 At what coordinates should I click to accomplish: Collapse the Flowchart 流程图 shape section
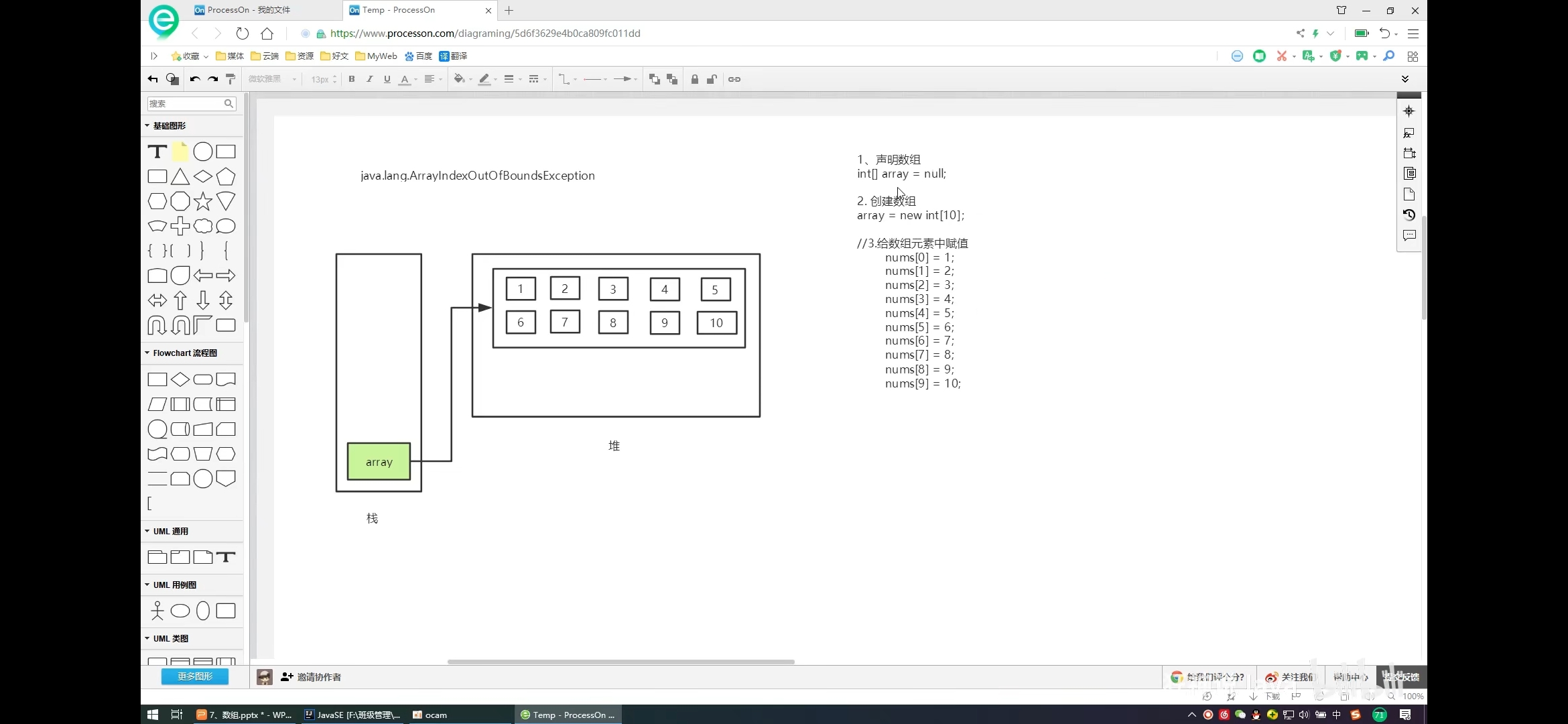click(x=147, y=353)
